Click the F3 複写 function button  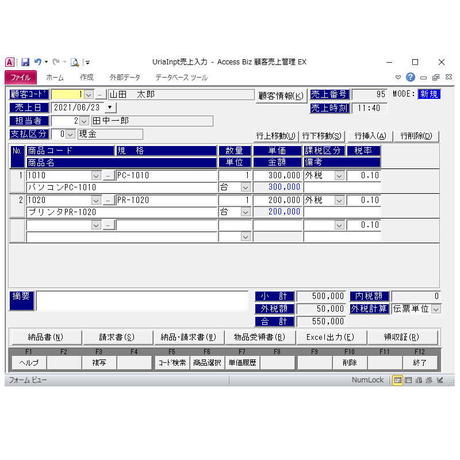99,363
